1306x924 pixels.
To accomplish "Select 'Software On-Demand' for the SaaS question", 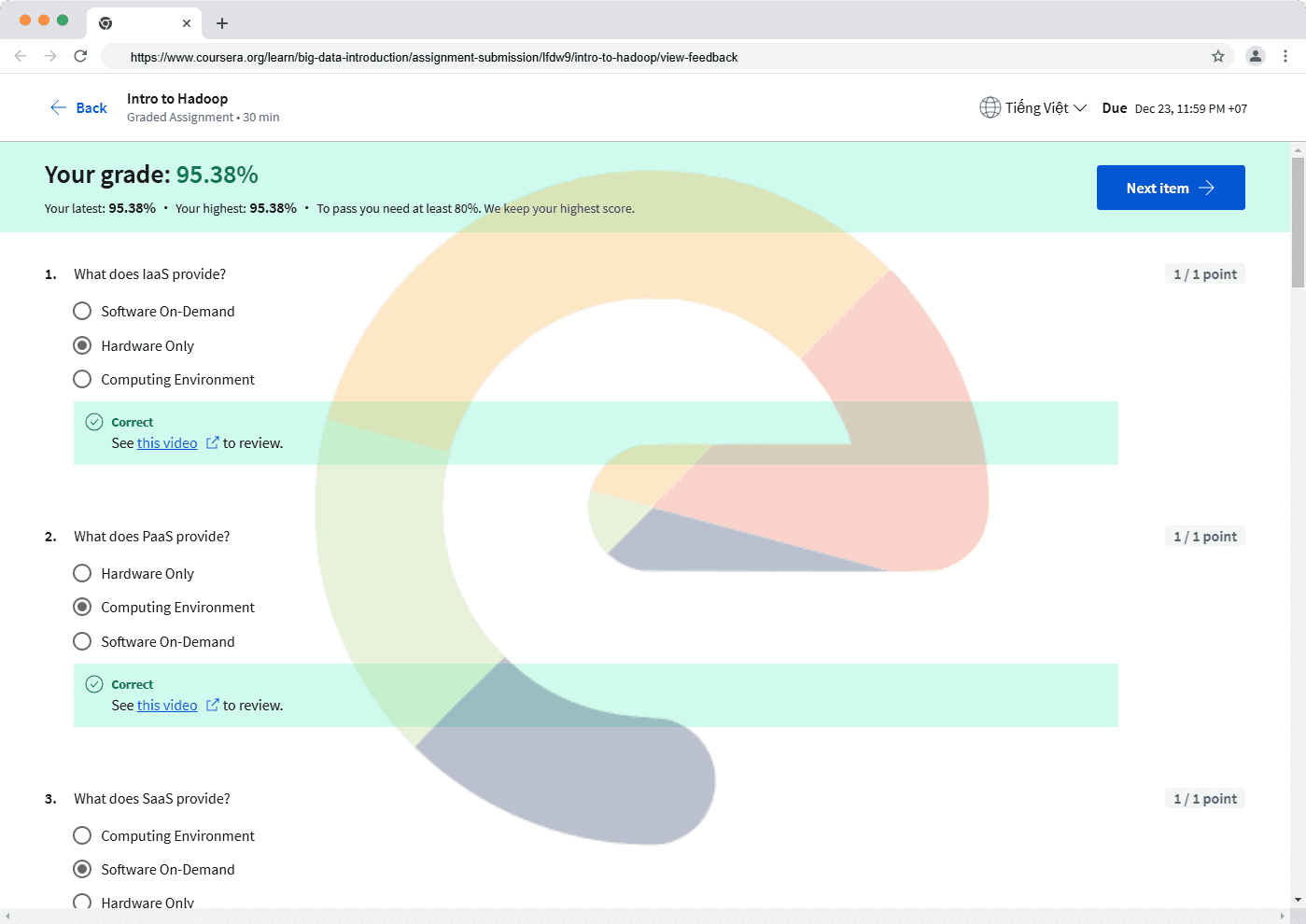I will [82, 869].
